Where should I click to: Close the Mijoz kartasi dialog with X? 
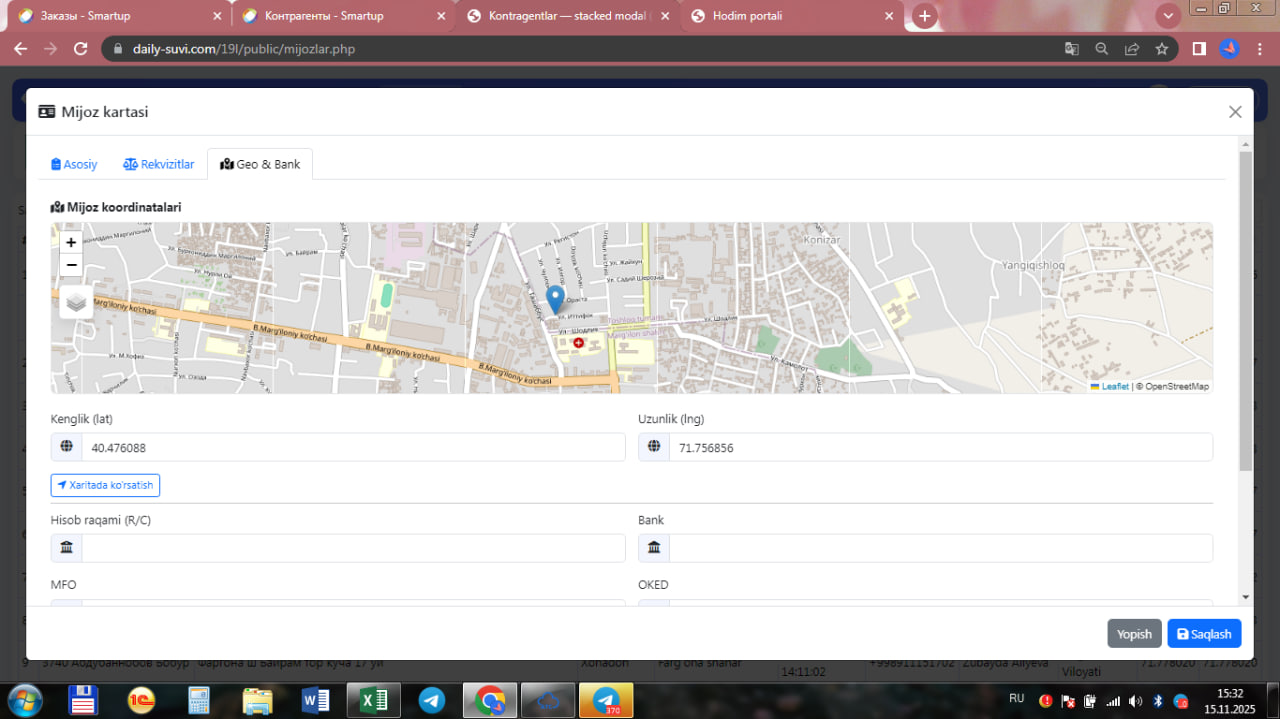coord(1235,112)
